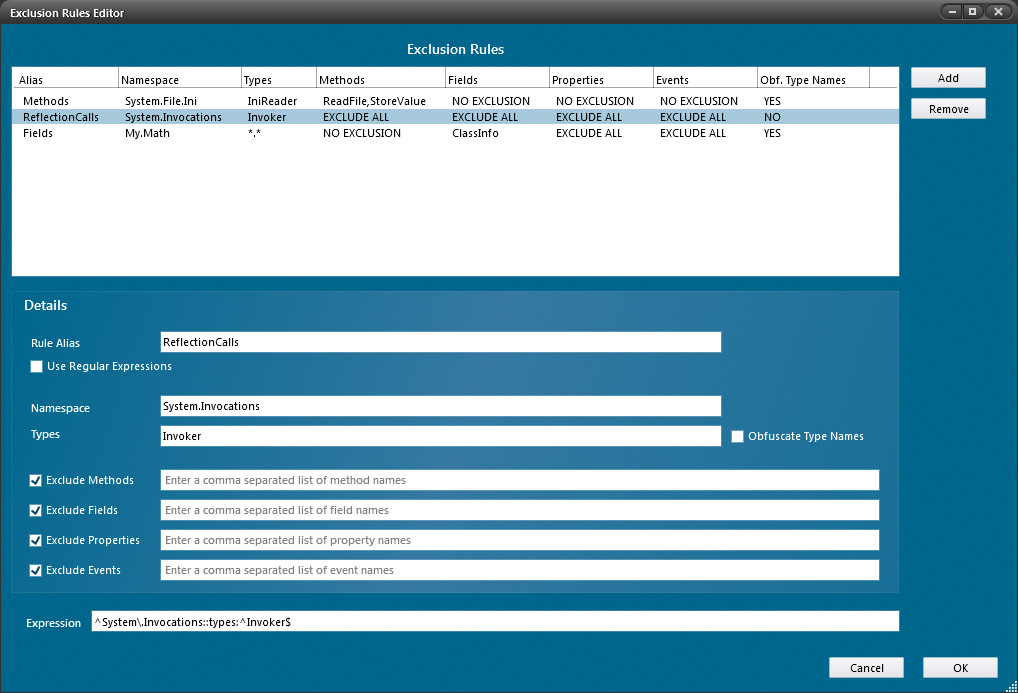
Task: Disable the Exclude Properties checkbox
Action: [36, 541]
